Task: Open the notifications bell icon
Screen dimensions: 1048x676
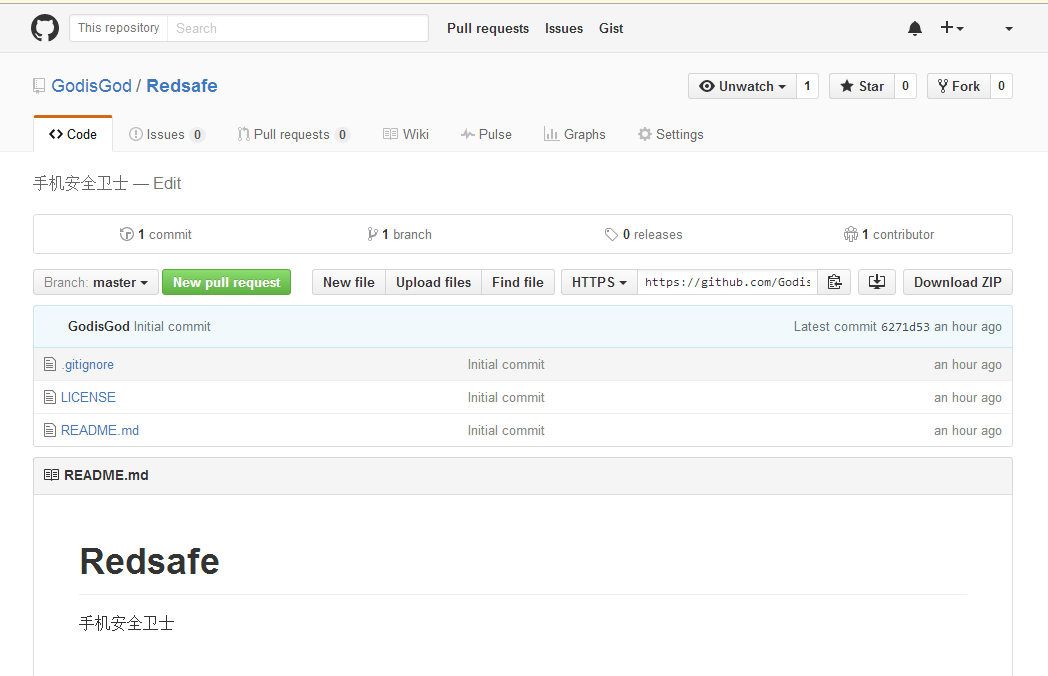Action: pyautogui.click(x=914, y=28)
